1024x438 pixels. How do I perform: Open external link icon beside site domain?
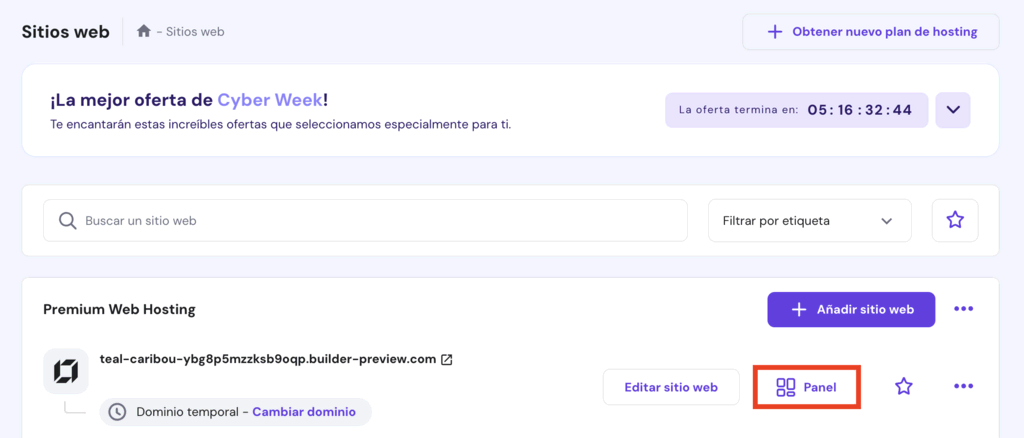pyautogui.click(x=447, y=359)
